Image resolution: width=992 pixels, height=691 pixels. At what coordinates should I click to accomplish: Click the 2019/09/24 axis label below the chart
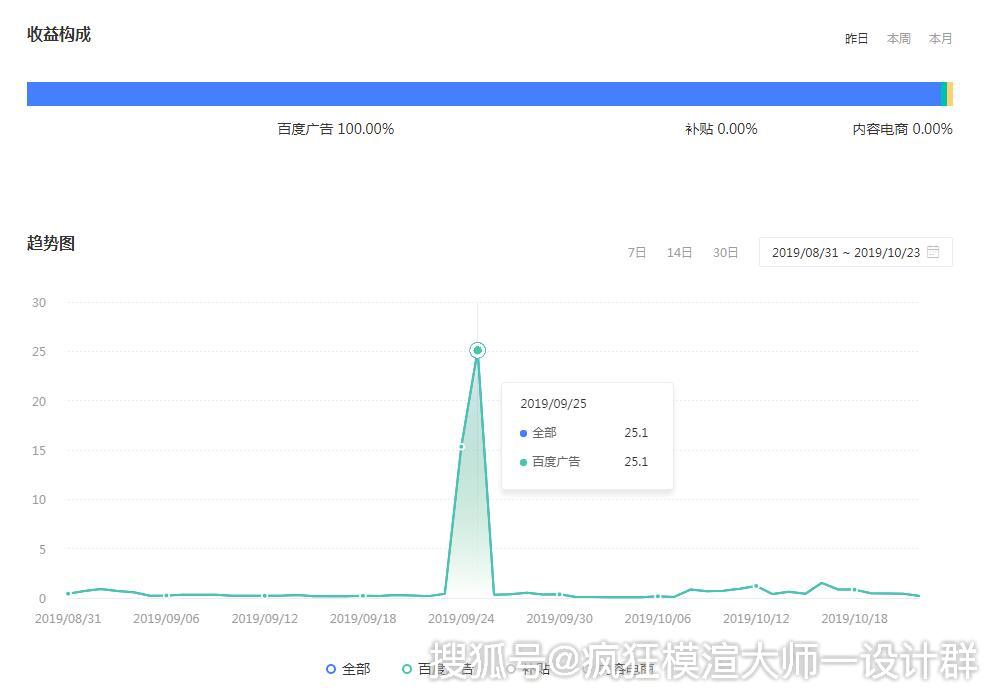coord(461,619)
